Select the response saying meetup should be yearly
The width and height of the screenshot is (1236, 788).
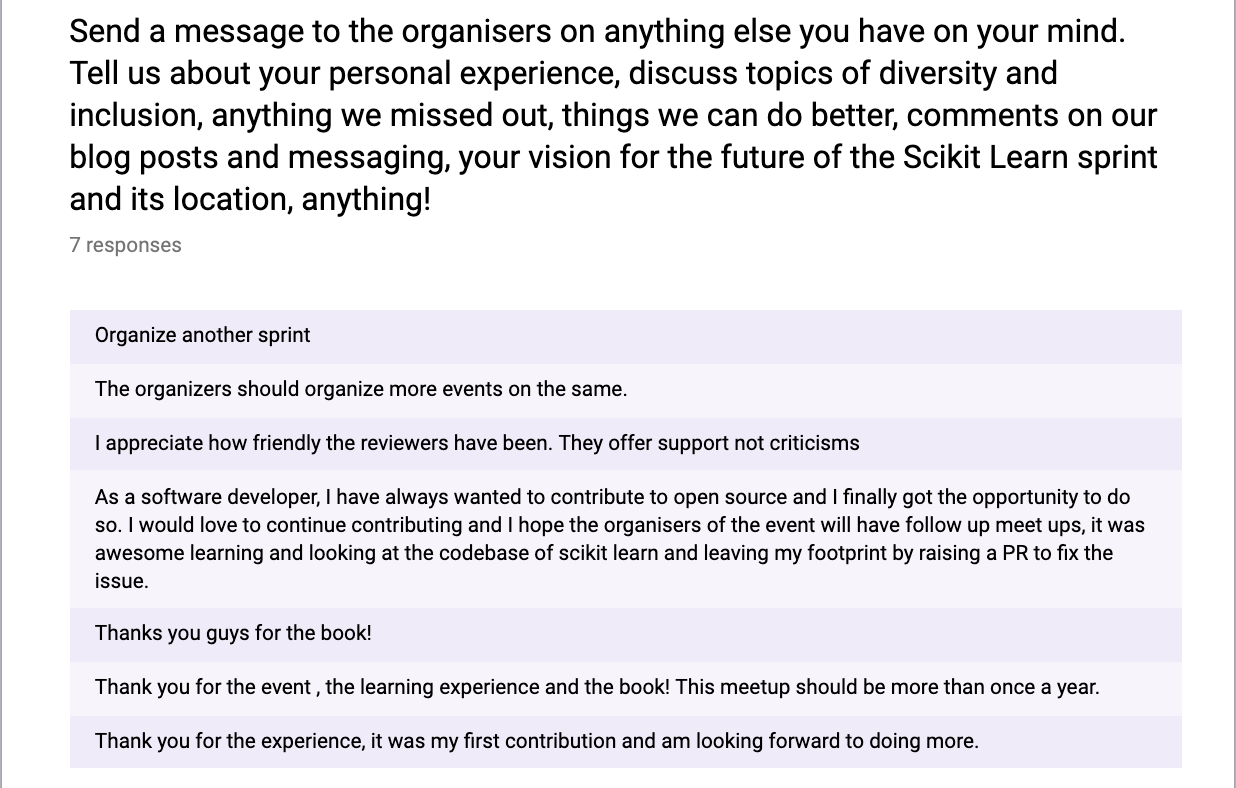pyautogui.click(x=625, y=688)
